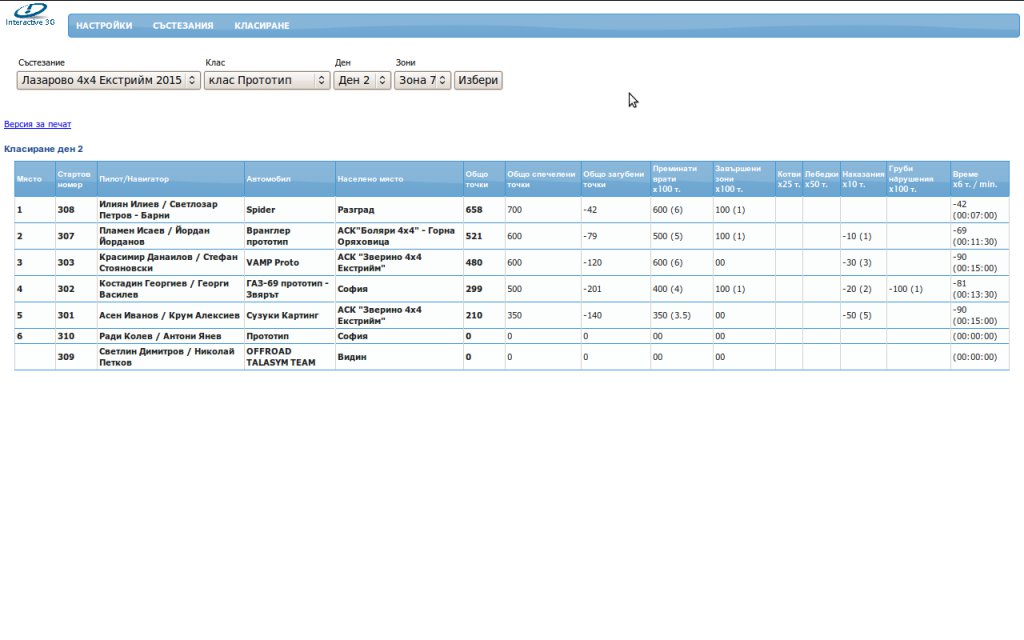Click the Наказания column header
Screen dimensions: 1024x640
(x=863, y=179)
